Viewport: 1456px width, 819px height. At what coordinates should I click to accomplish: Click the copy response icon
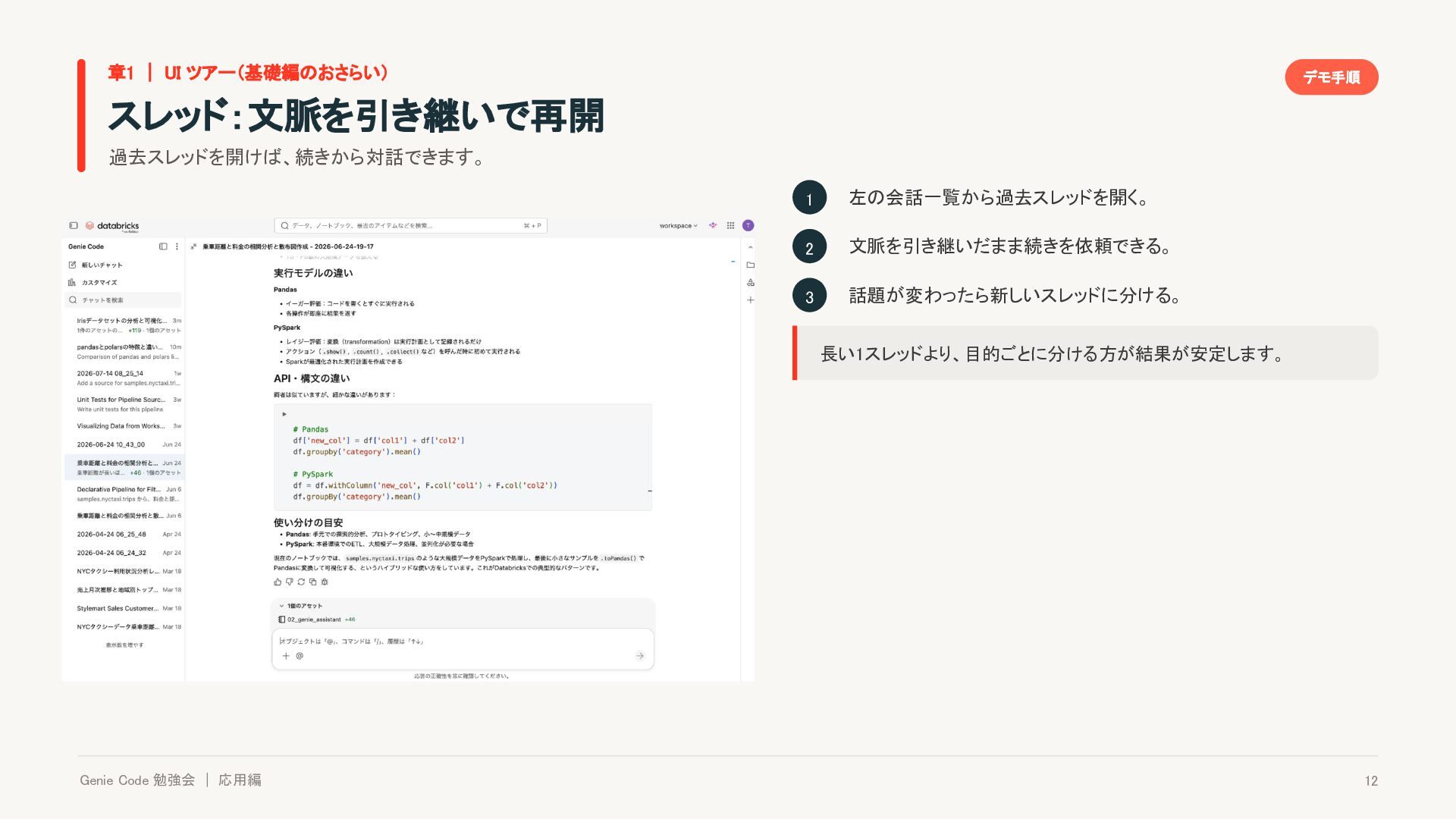click(312, 582)
